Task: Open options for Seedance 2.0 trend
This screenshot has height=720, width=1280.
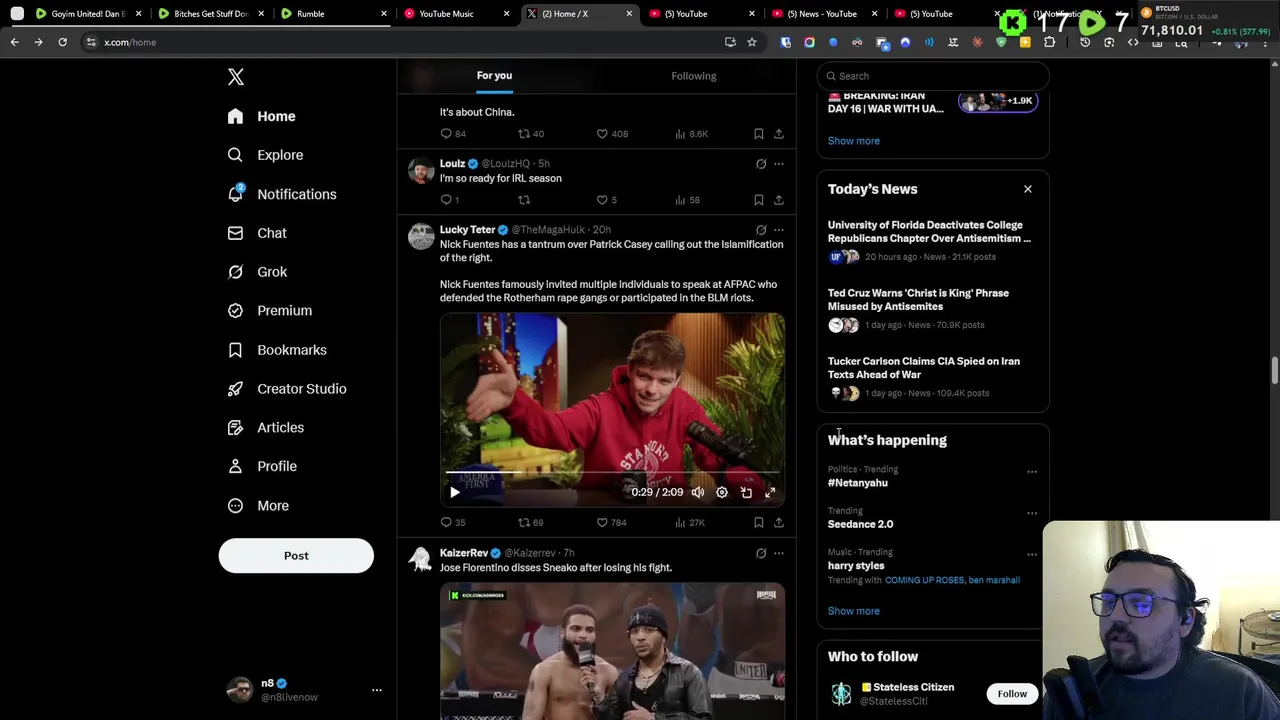Action: click(1032, 513)
